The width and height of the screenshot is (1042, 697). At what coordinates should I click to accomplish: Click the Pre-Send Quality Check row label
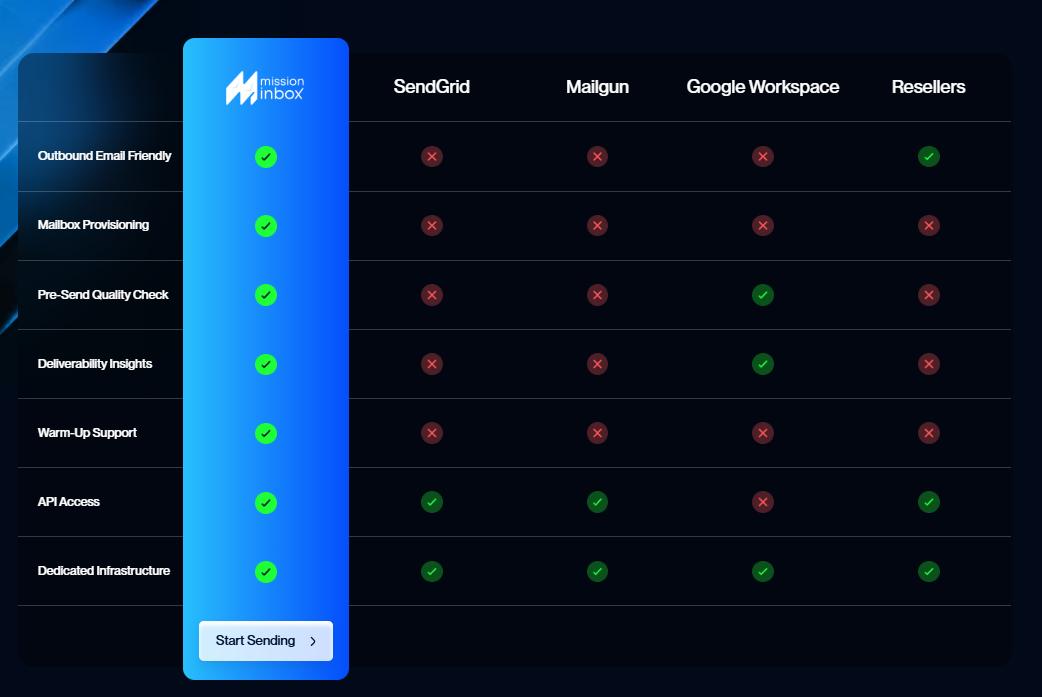(x=103, y=294)
